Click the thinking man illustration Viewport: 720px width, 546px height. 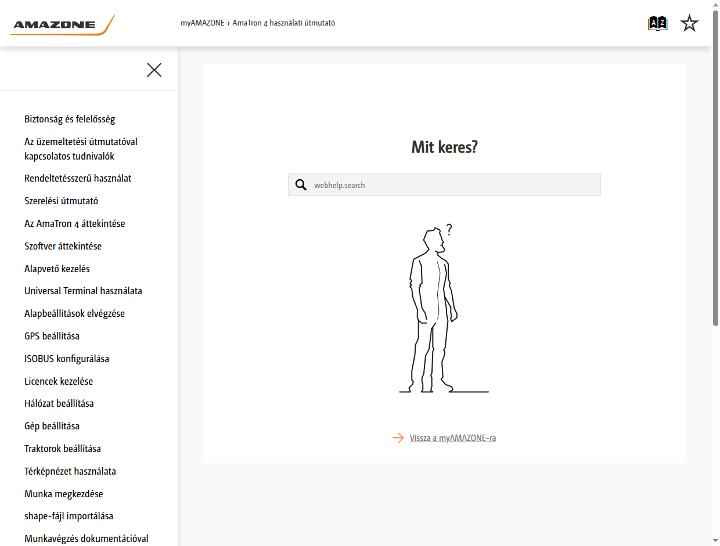pyautogui.click(x=443, y=309)
